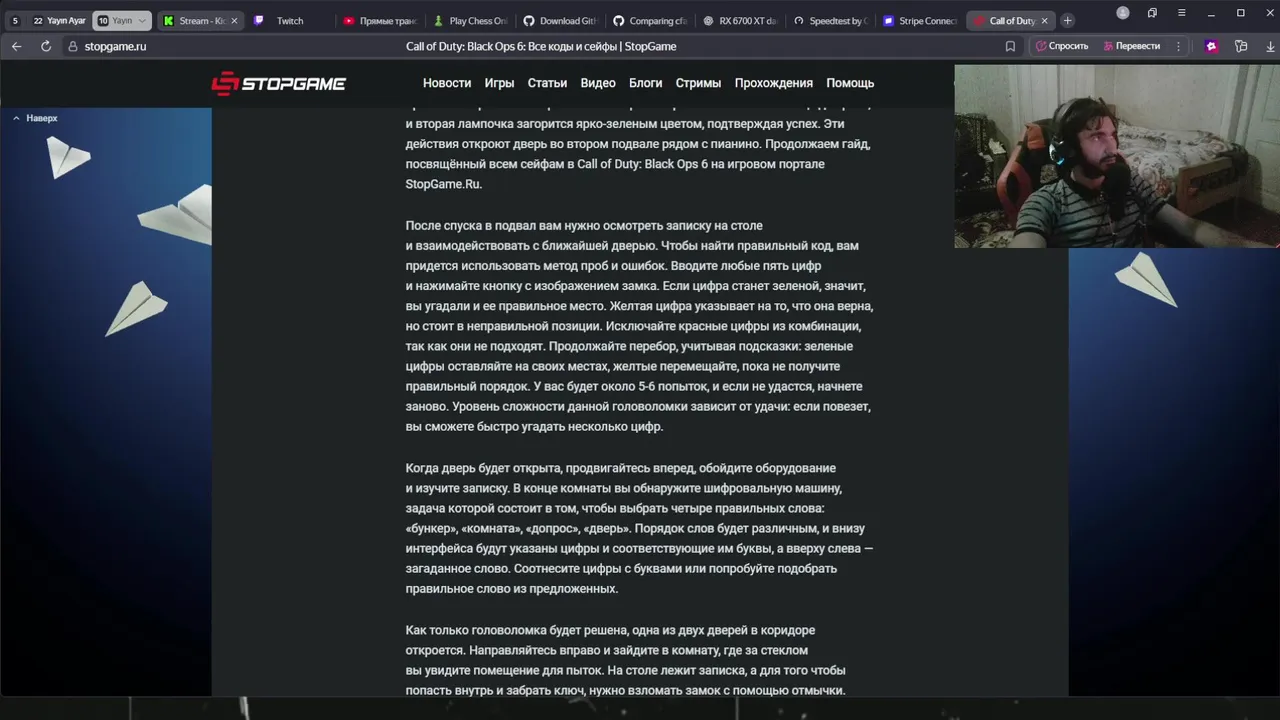Reload the page with the refresh icon

45,46
